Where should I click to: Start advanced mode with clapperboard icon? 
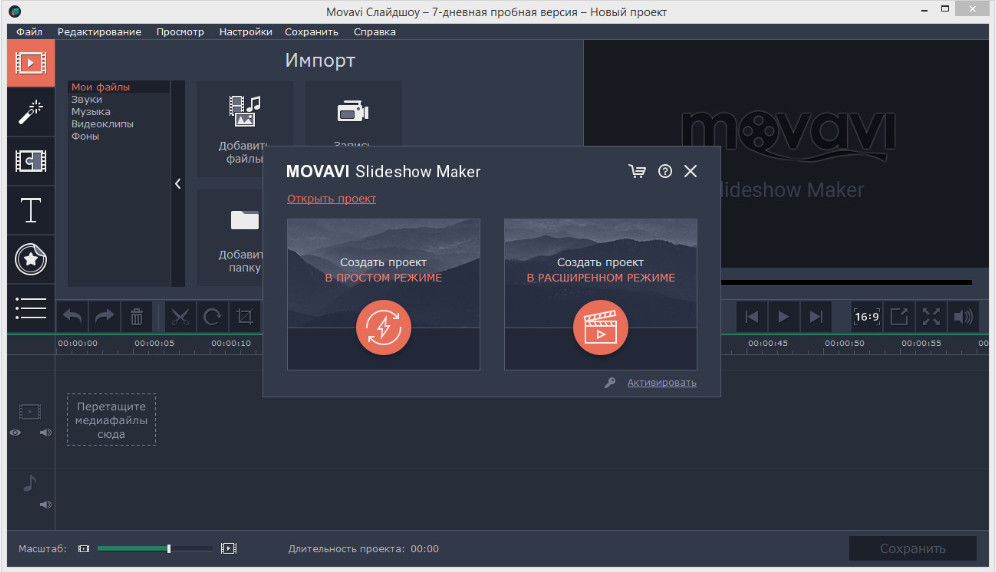pyautogui.click(x=600, y=327)
